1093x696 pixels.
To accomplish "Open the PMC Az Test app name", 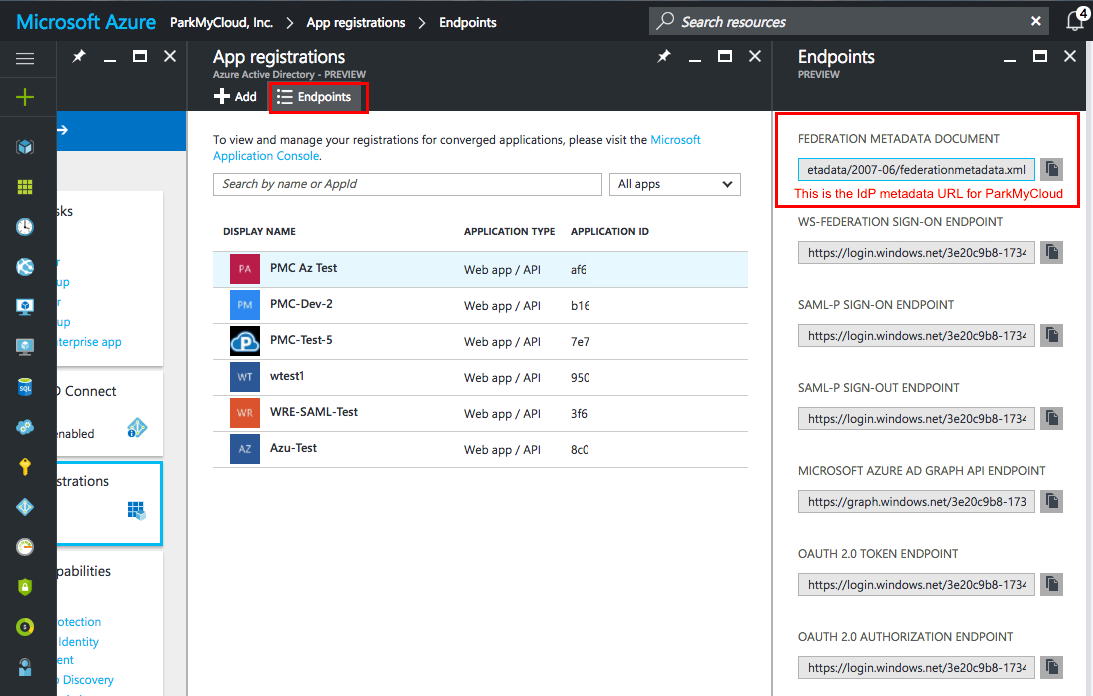I will (x=303, y=268).
